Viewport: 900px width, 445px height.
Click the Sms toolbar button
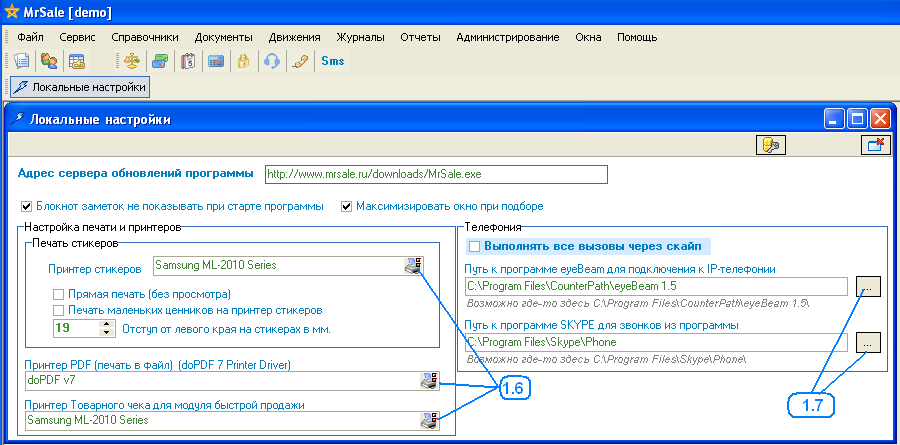[x=332, y=61]
